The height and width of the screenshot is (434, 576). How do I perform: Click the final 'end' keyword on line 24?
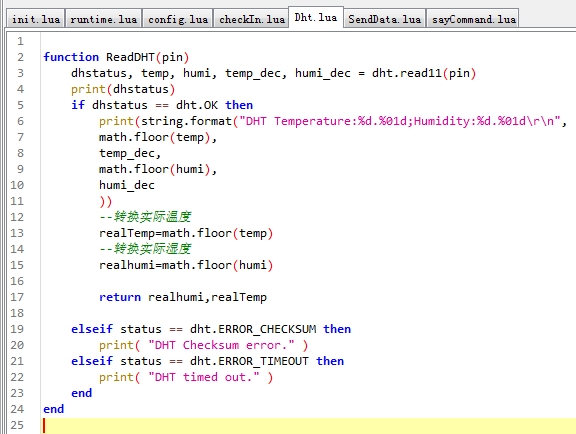54,409
